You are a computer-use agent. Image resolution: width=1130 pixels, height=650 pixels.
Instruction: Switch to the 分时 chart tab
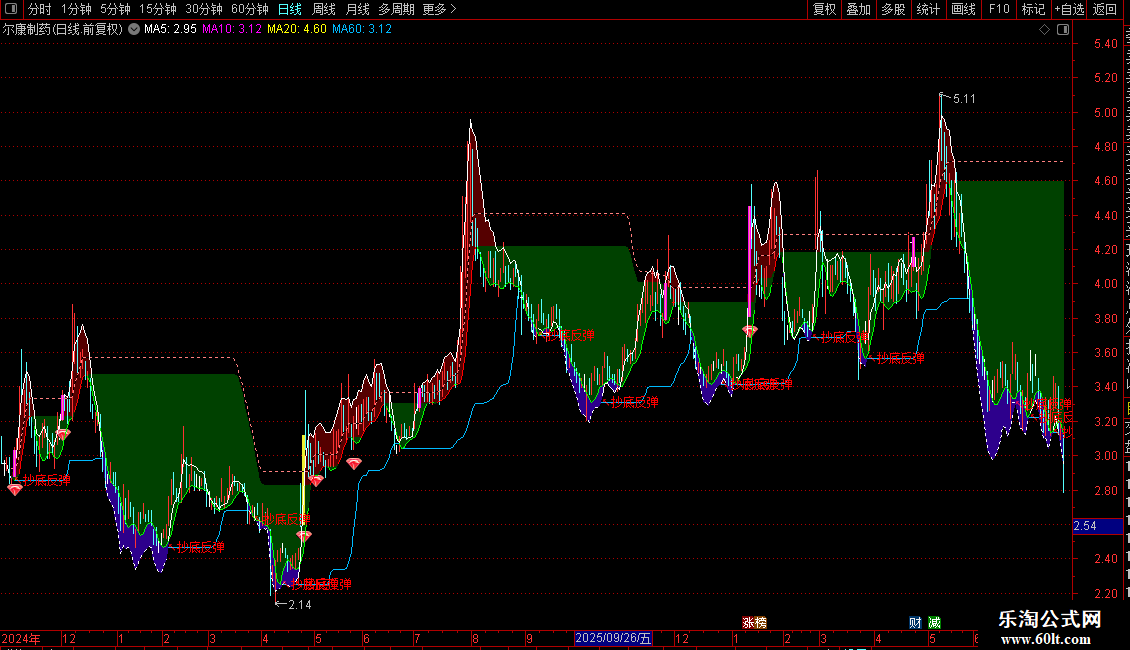click(x=40, y=9)
